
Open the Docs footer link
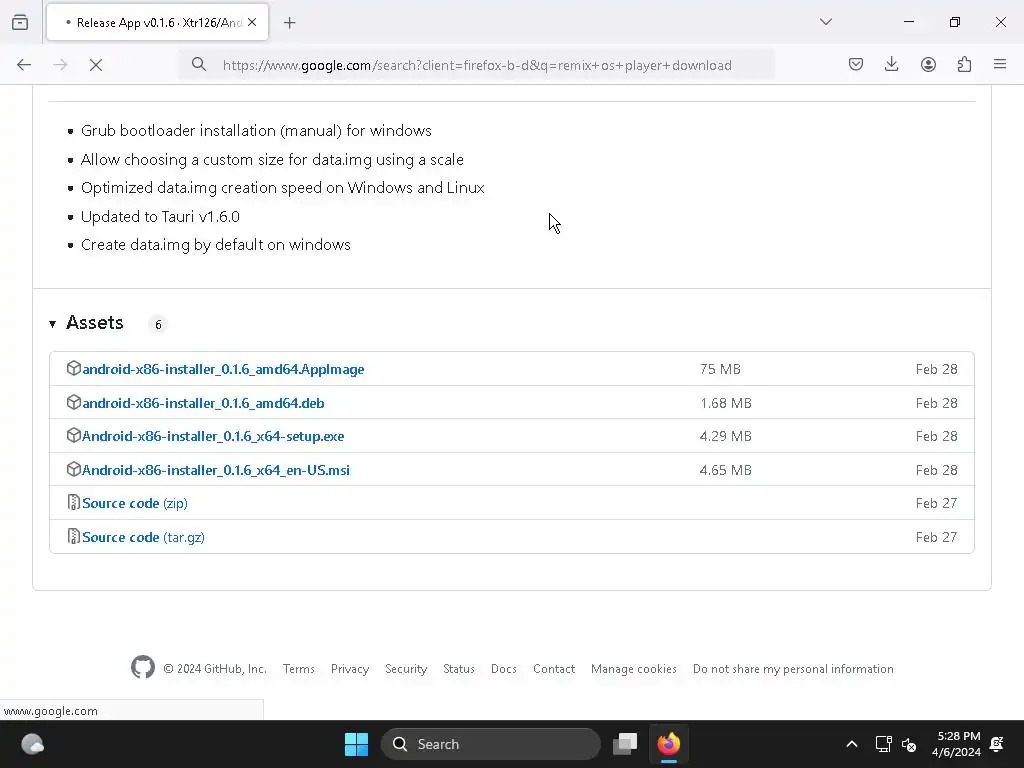tap(504, 669)
